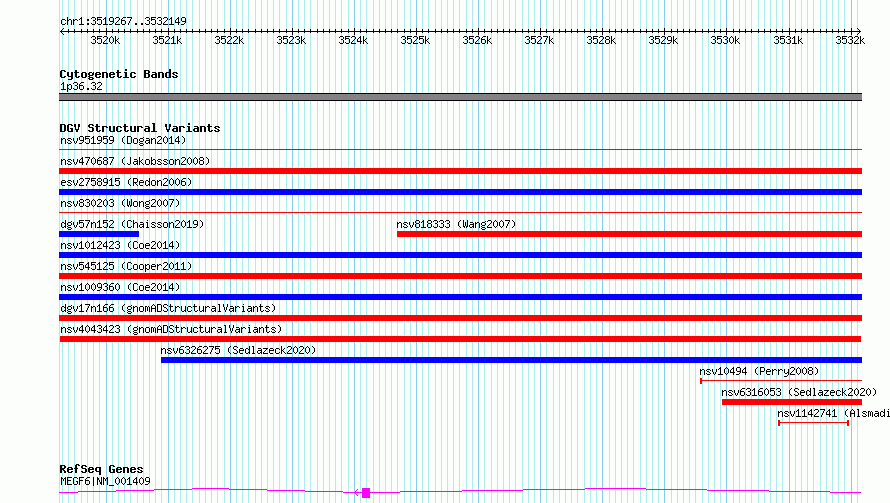Click the nsv951959 thin red line
The width and height of the screenshot is (890, 503).
460,150
